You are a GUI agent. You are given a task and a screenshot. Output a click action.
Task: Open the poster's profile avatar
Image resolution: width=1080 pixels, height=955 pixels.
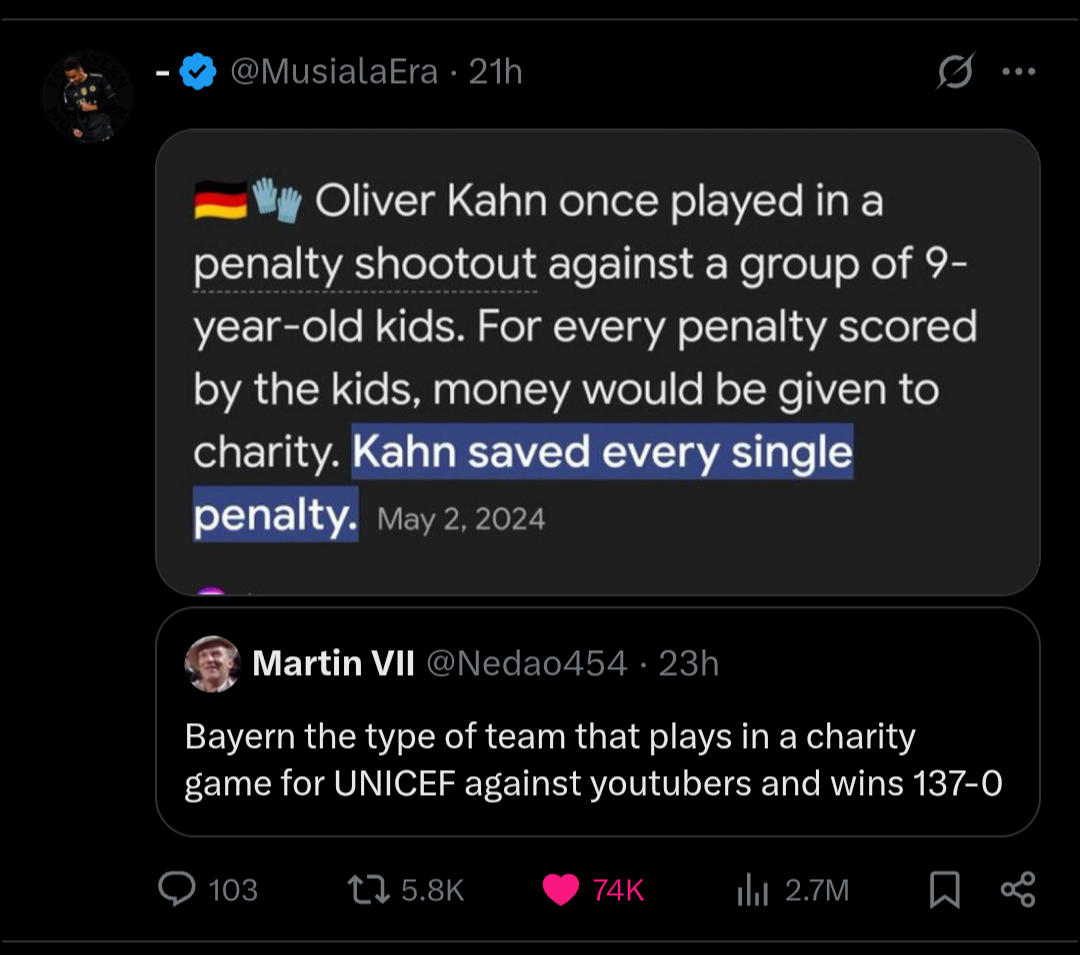87,96
